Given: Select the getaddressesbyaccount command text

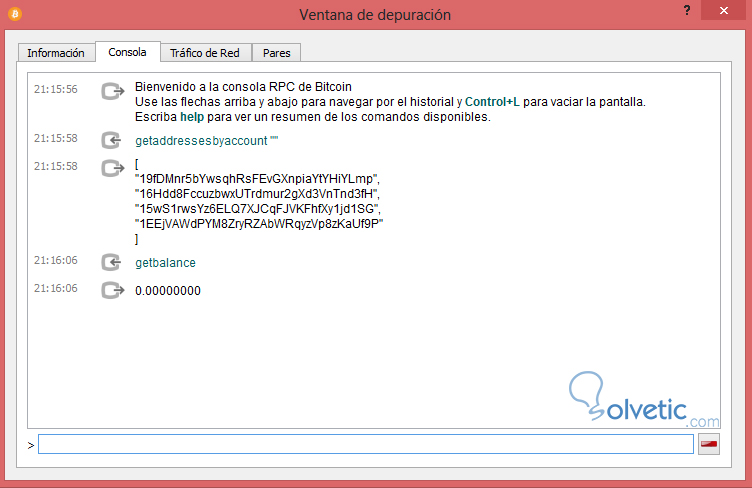Looking at the screenshot, I should coord(206,141).
